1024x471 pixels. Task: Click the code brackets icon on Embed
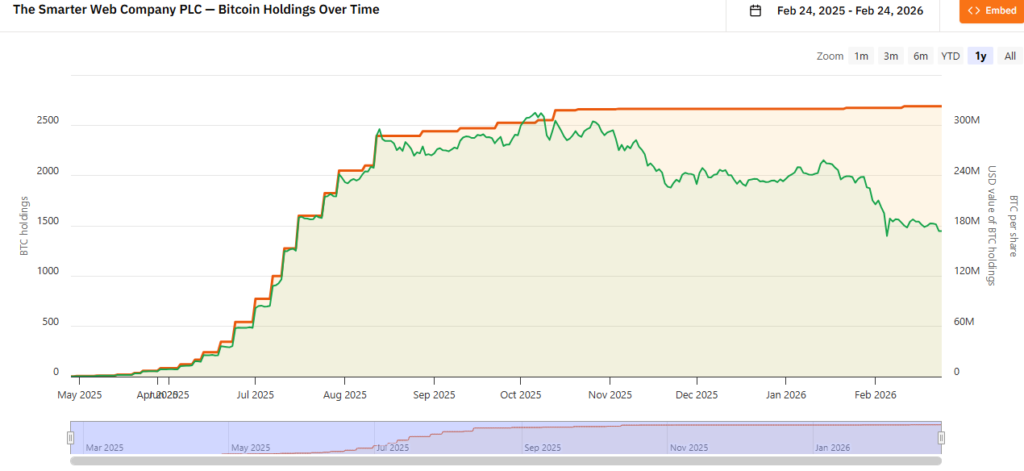coord(975,11)
